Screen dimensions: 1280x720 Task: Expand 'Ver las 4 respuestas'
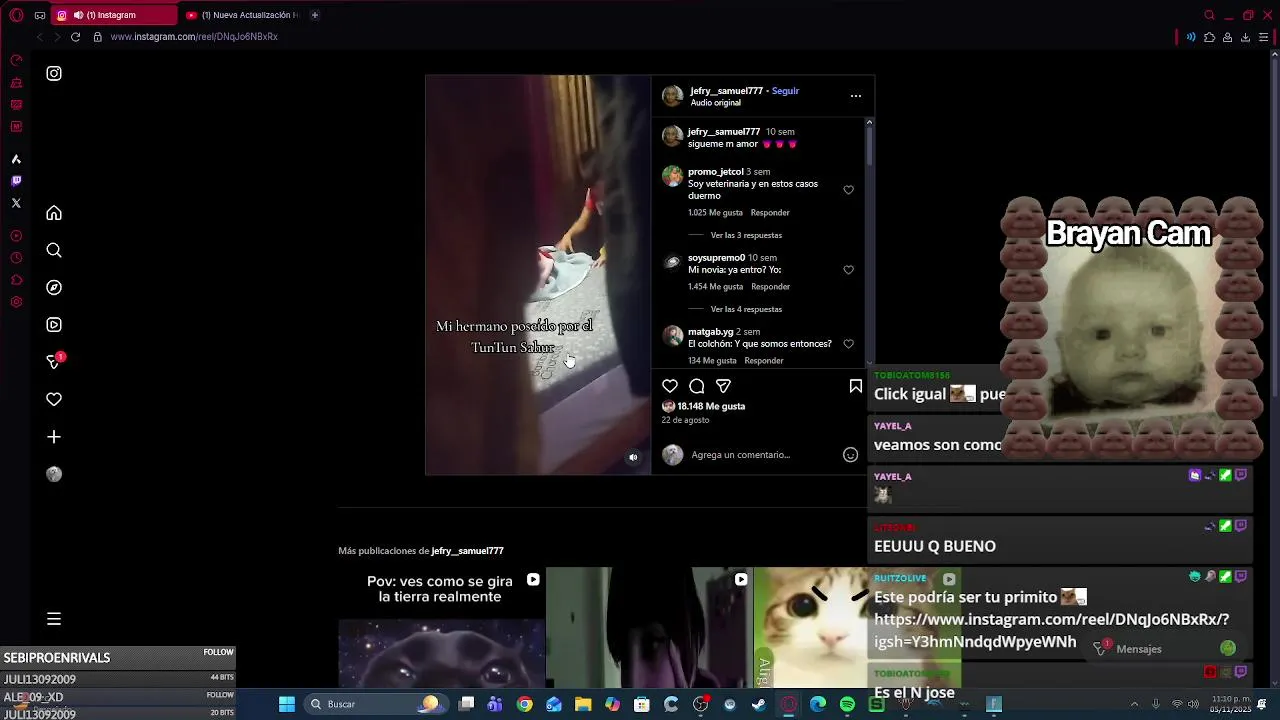tap(746, 309)
